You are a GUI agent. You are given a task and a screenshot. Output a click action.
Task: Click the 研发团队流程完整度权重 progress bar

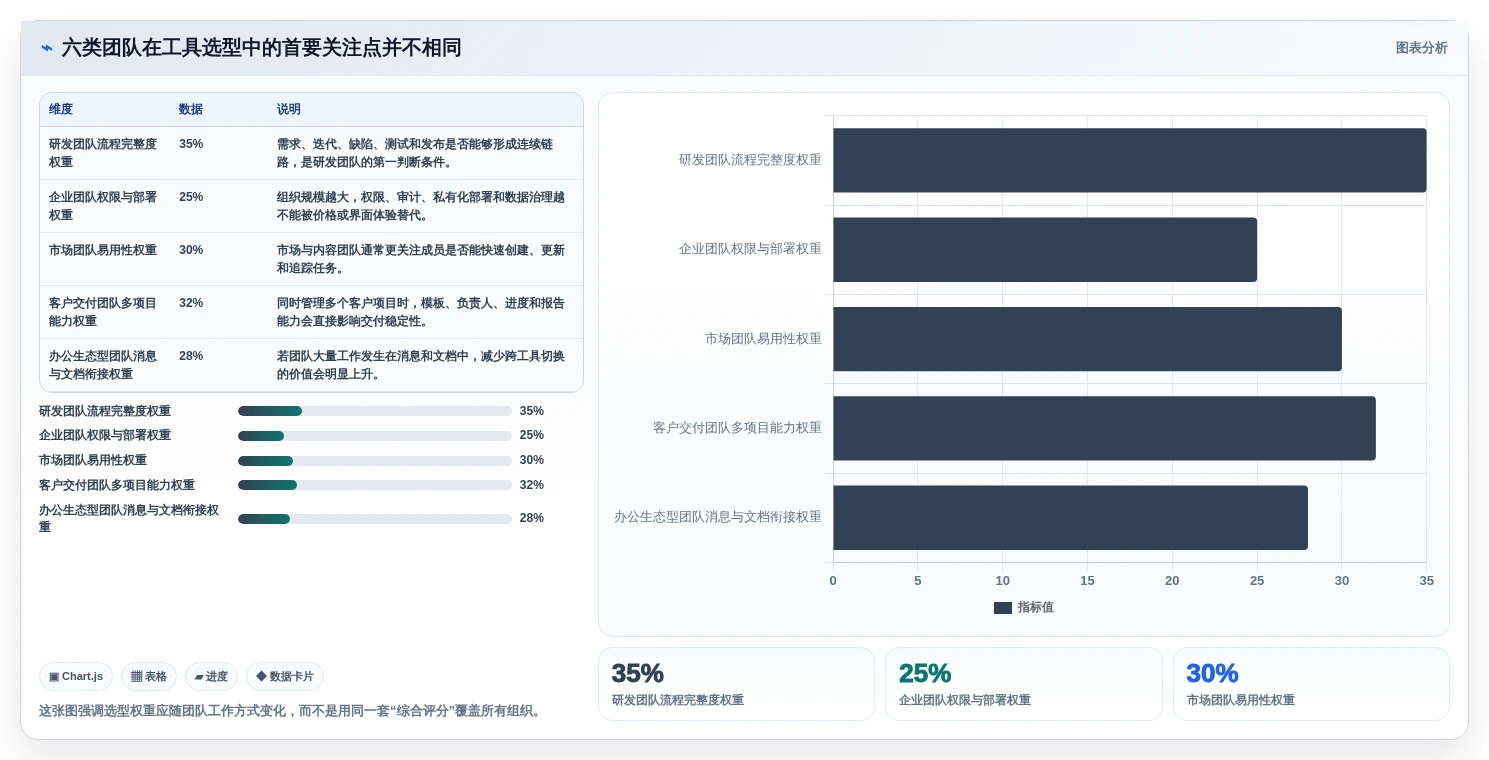click(375, 411)
